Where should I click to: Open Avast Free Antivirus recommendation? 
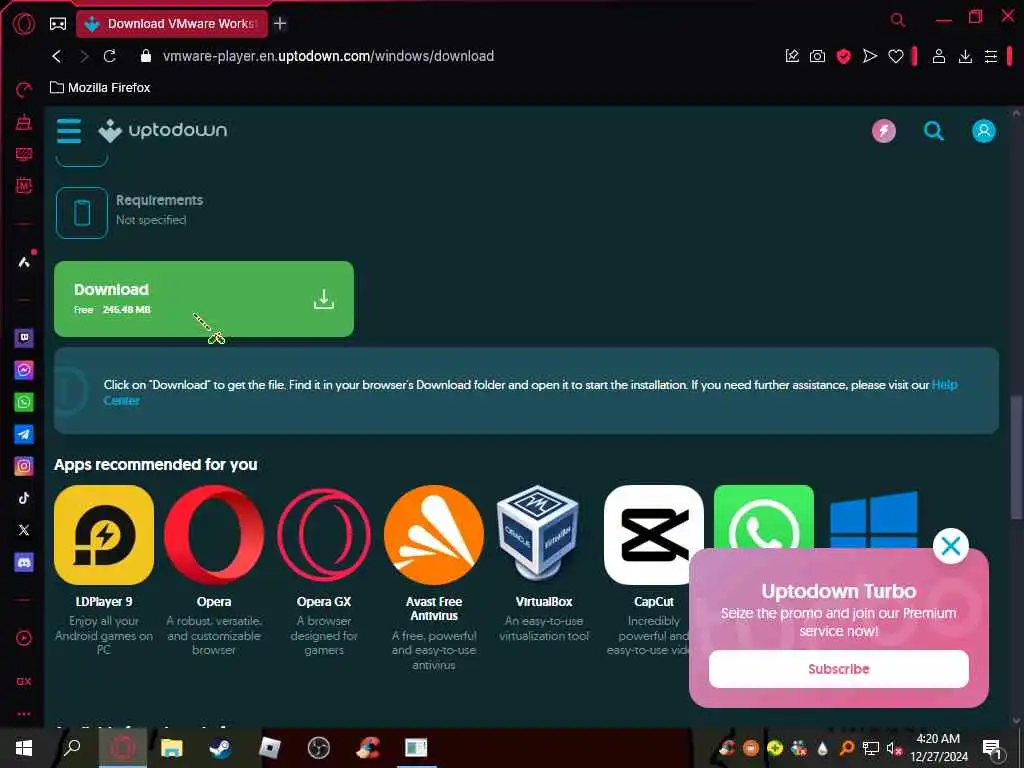pyautogui.click(x=434, y=535)
